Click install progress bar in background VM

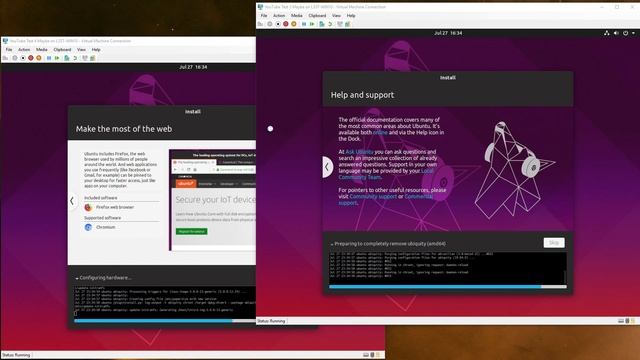pyautogui.click(x=165, y=321)
